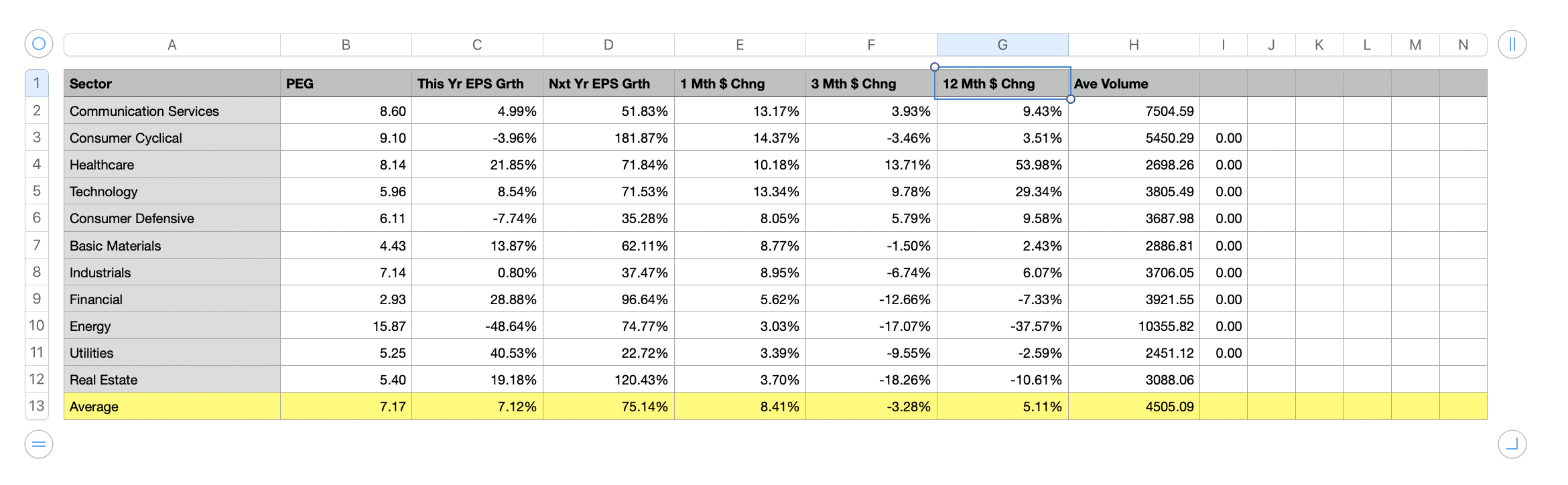Screen dimensions: 1568x485
Task: Select row 5 header number
Action: [37, 191]
